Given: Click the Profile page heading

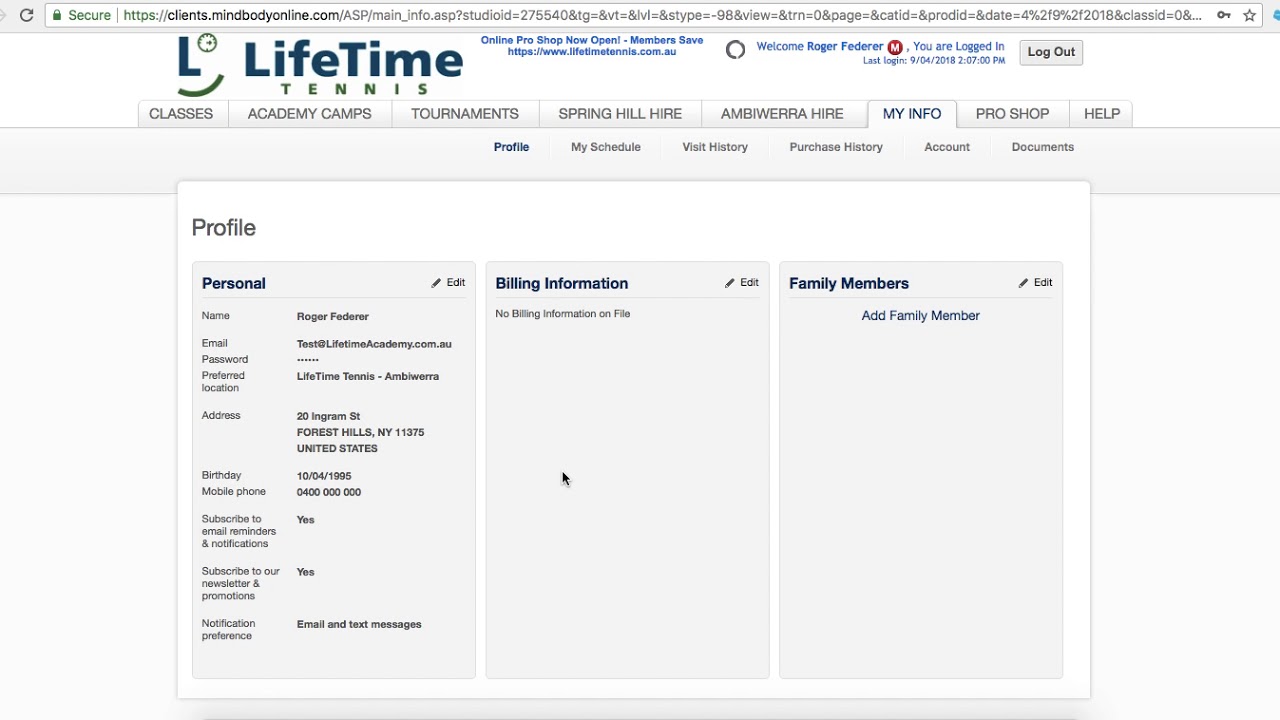Looking at the screenshot, I should click(x=224, y=228).
